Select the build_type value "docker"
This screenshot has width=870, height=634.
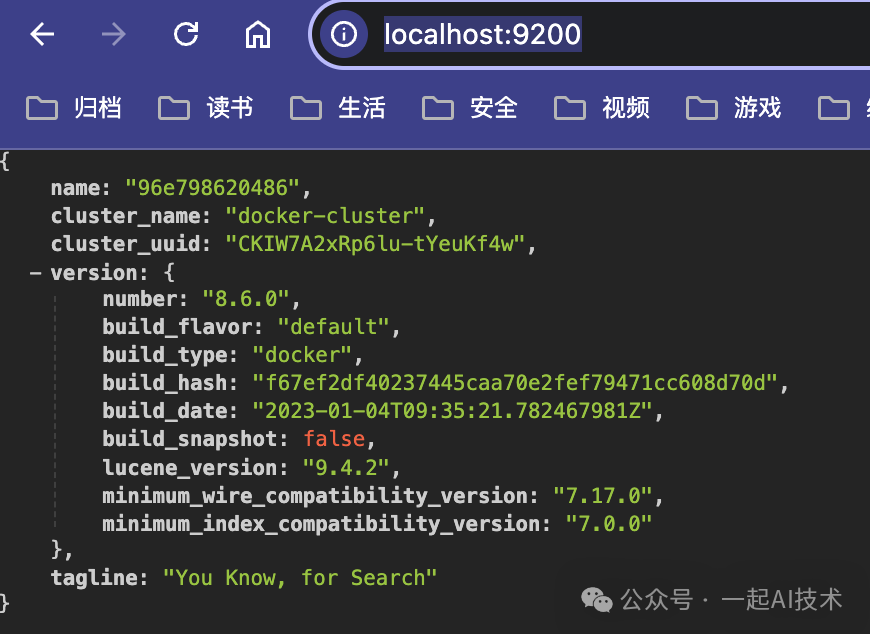tap(302, 356)
